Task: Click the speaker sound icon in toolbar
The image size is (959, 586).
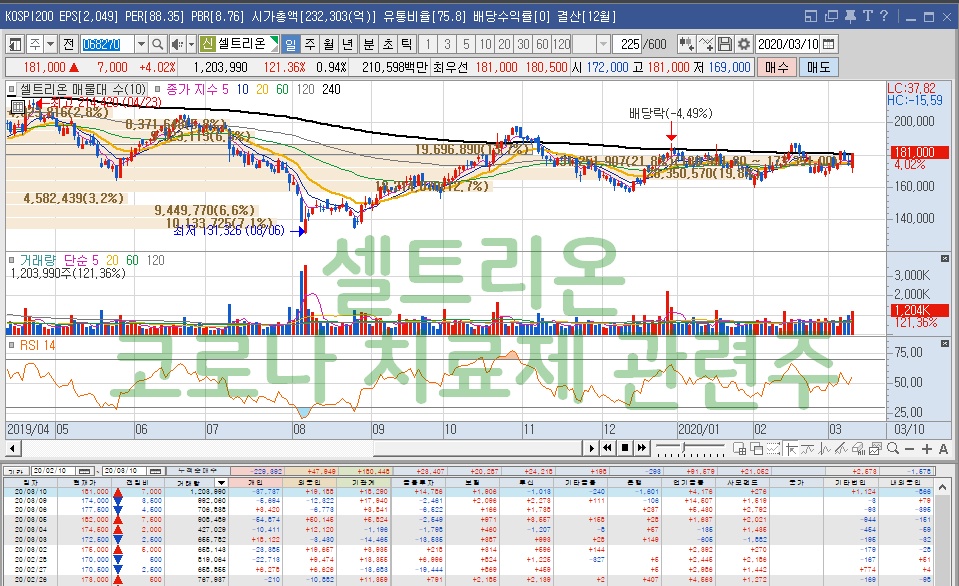Action: click(177, 44)
